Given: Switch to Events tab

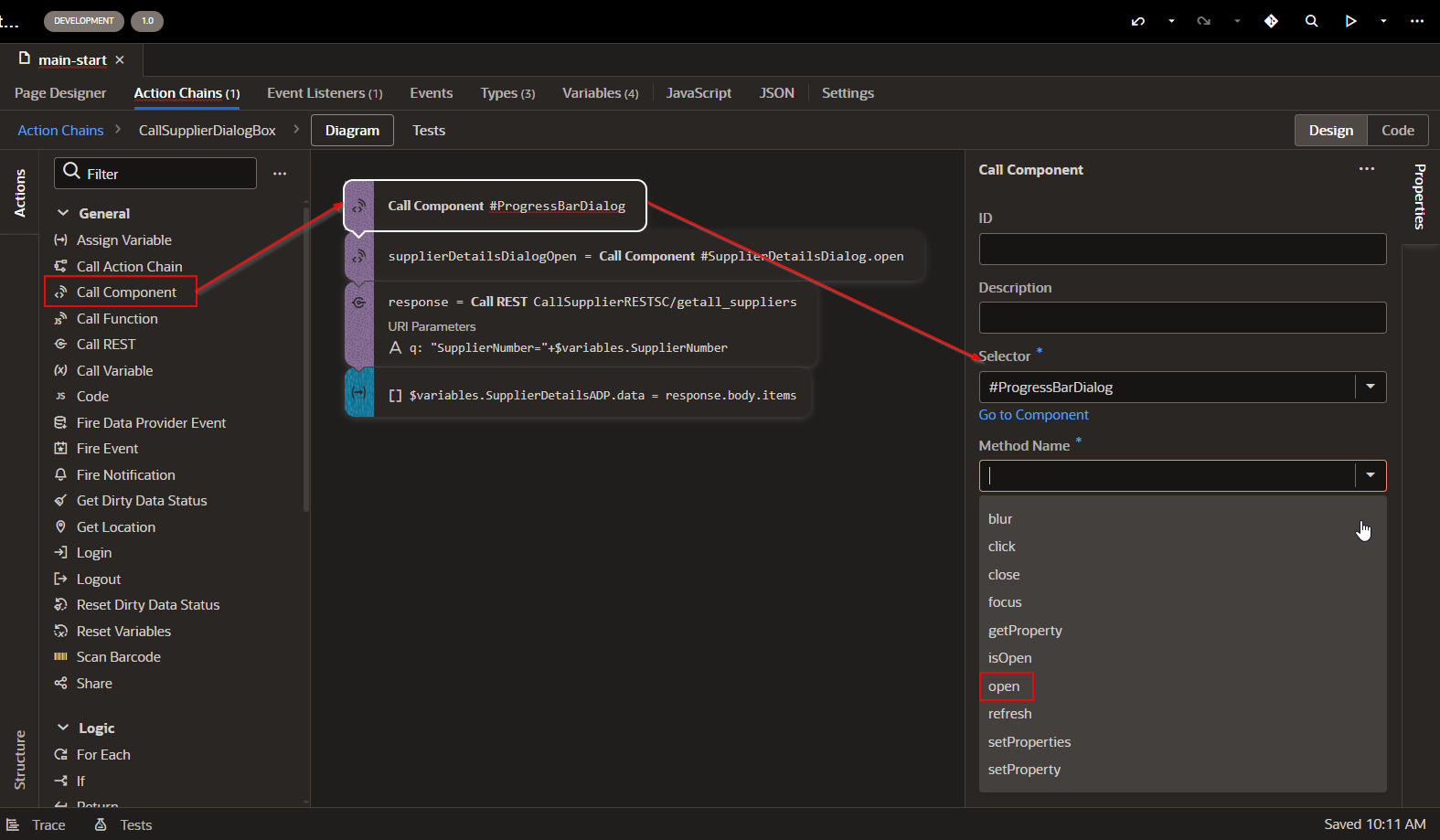Looking at the screenshot, I should pyautogui.click(x=431, y=93).
